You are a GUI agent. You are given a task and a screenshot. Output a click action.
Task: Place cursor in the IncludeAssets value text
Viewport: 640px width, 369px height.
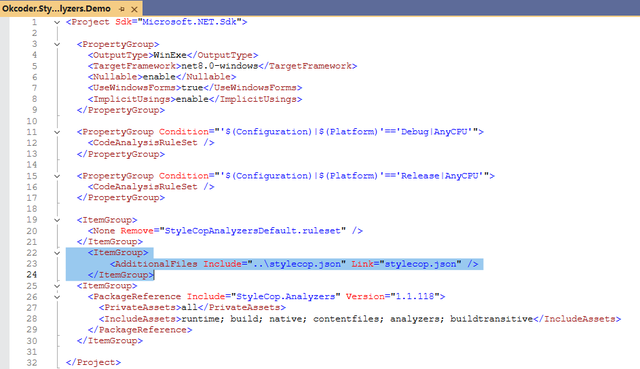357,319
